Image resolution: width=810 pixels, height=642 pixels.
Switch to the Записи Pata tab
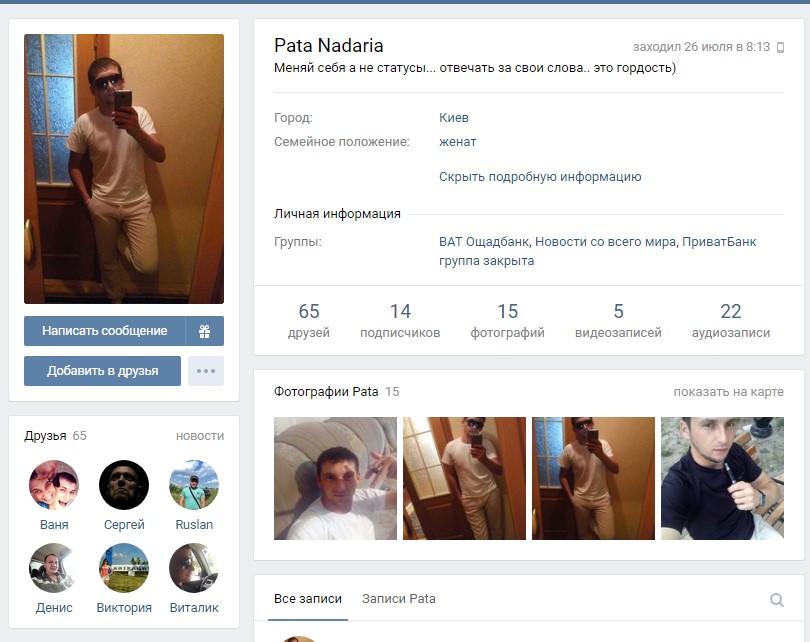[x=398, y=599]
